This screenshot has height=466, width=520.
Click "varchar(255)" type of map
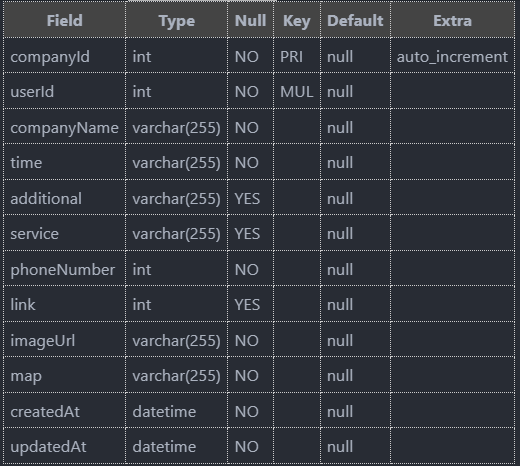coord(177,376)
